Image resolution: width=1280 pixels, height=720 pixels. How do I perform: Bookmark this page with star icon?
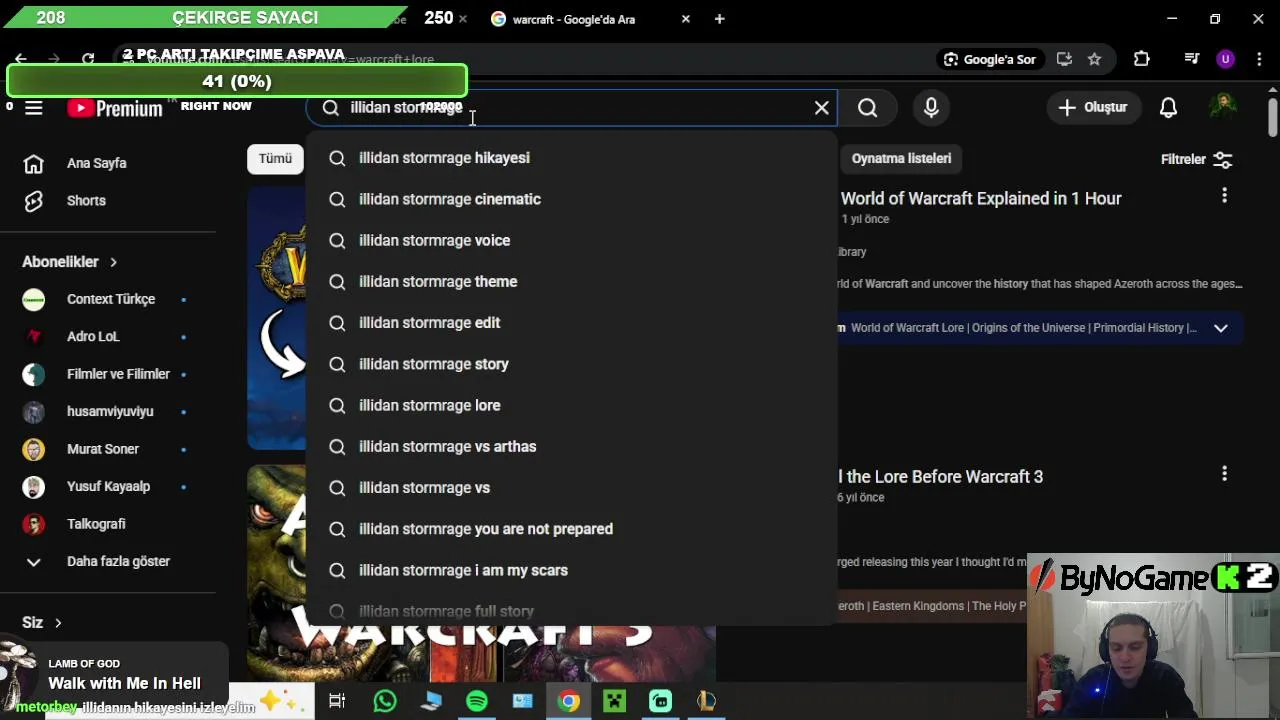click(1094, 59)
